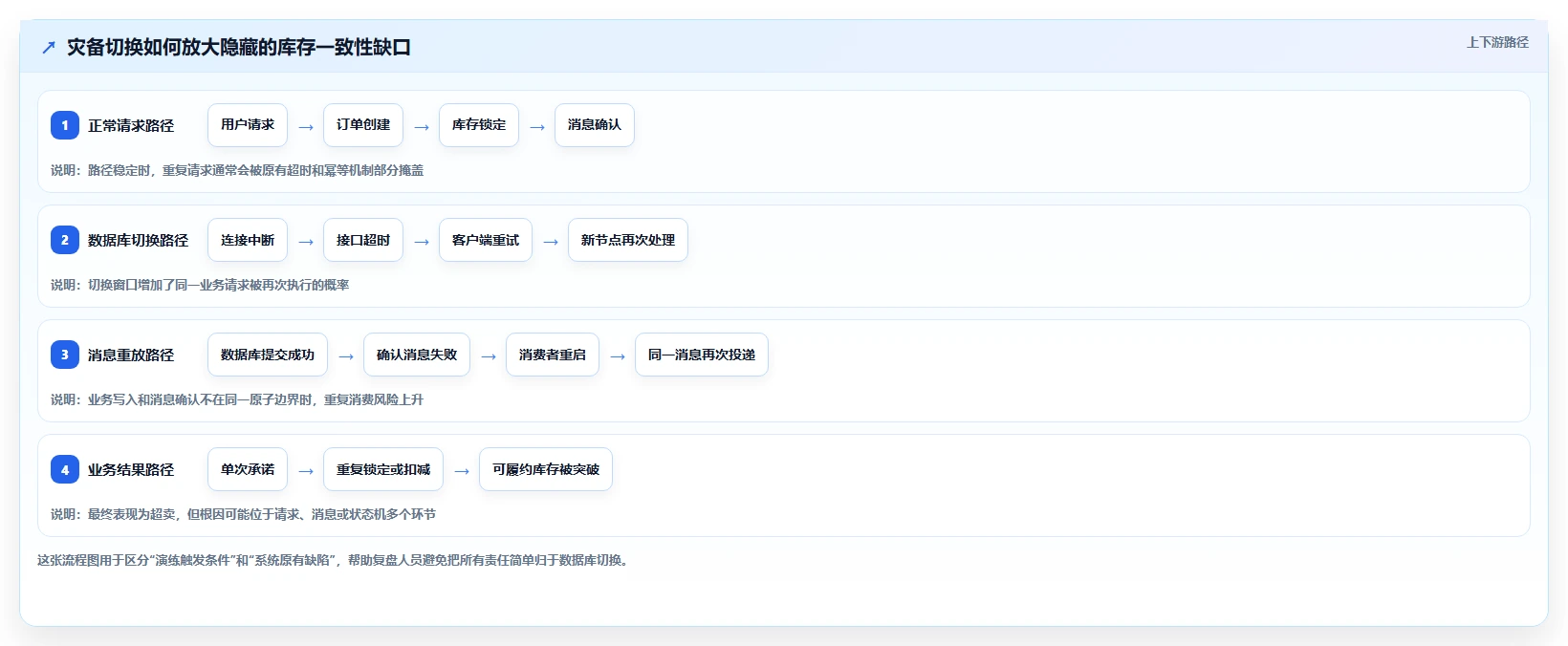Click the 消息重放路径 heading

click(131, 355)
